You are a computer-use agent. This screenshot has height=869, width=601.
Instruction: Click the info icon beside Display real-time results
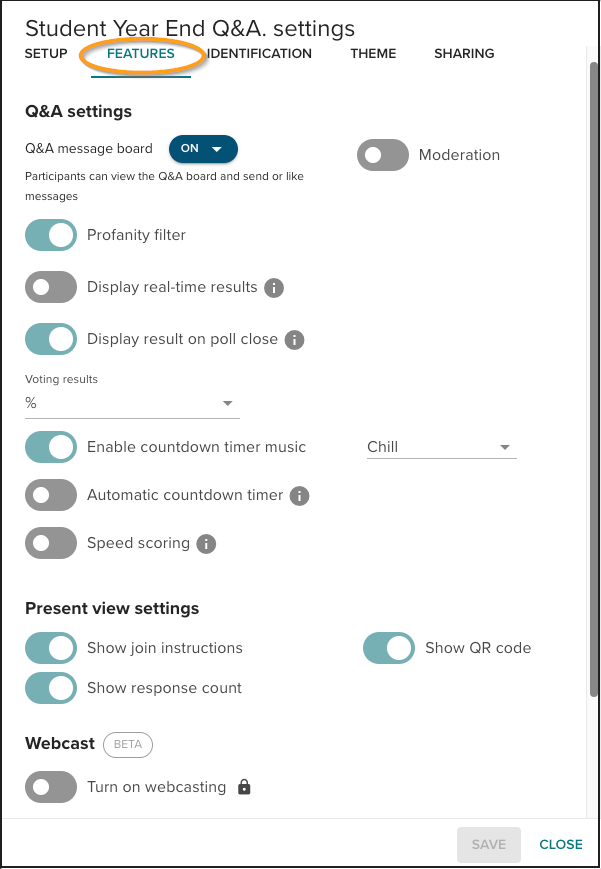point(274,287)
